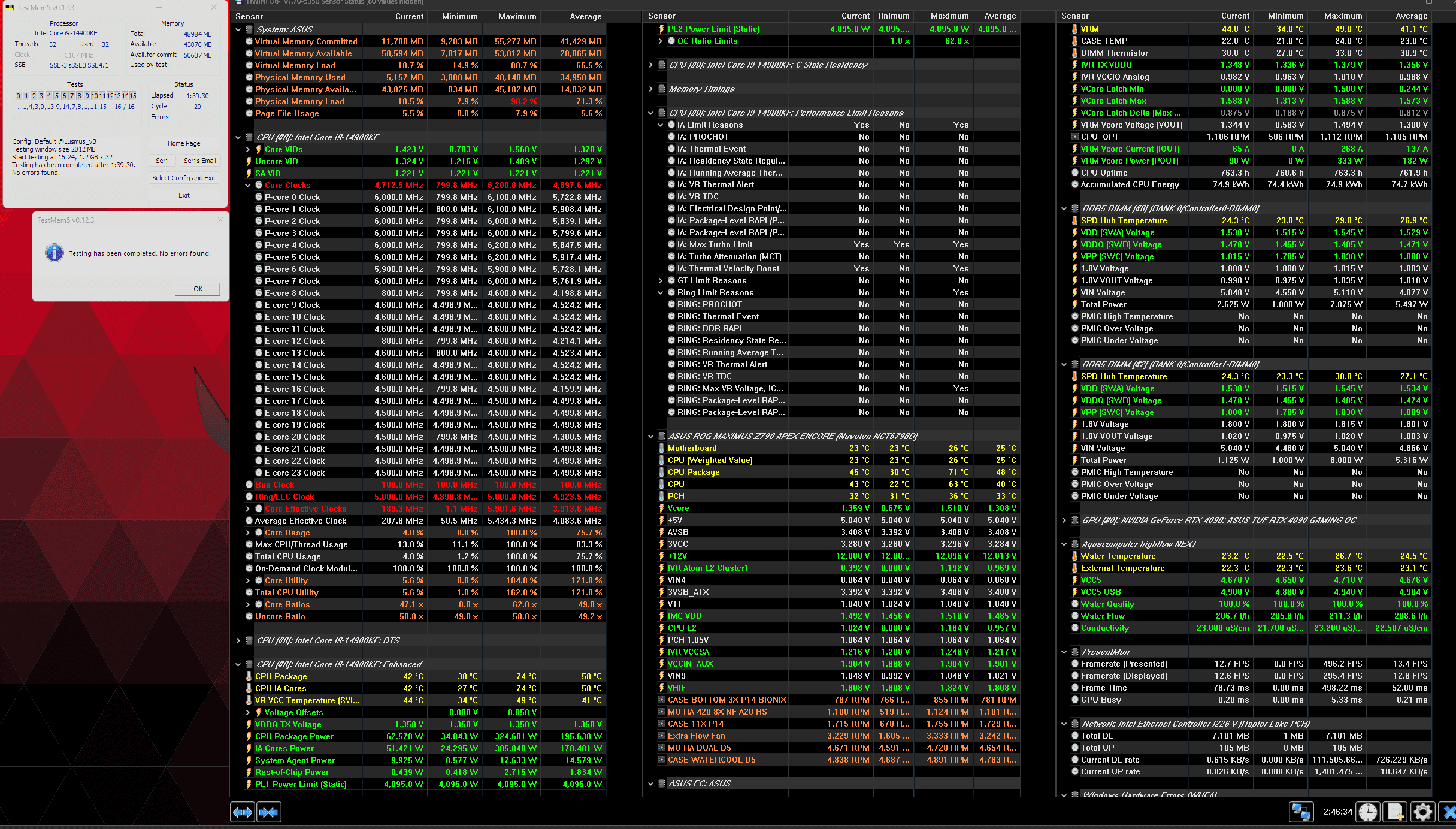Expand the OC Ratio Limits node

661,41
